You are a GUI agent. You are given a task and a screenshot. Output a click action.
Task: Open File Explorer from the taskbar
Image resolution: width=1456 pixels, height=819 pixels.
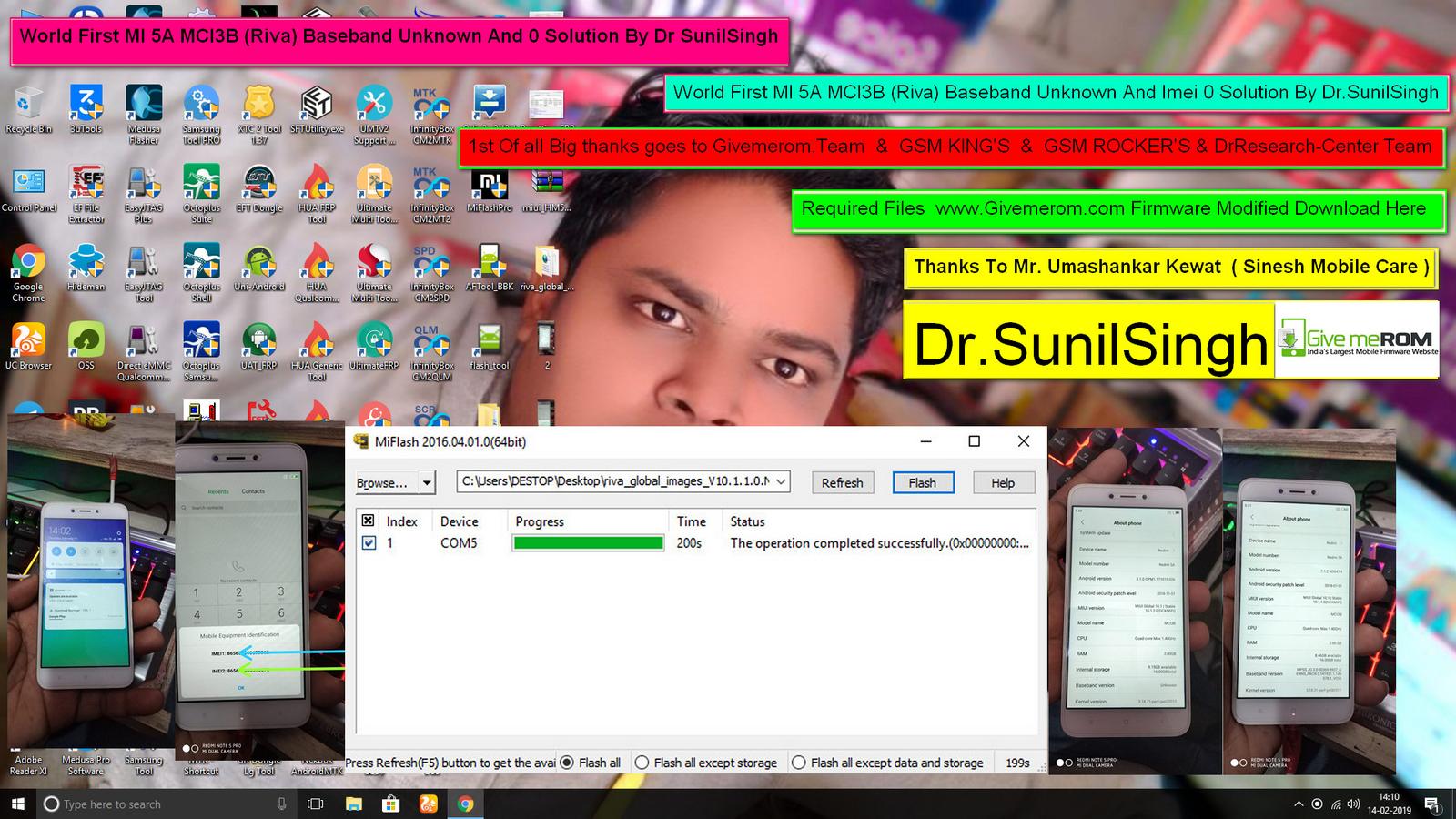353,804
